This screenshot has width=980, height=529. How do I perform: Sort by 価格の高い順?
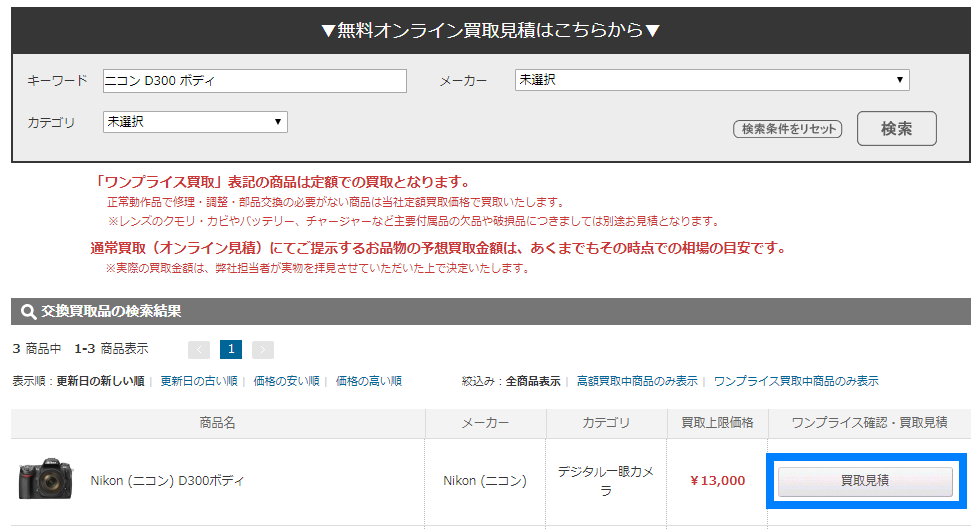(x=369, y=381)
